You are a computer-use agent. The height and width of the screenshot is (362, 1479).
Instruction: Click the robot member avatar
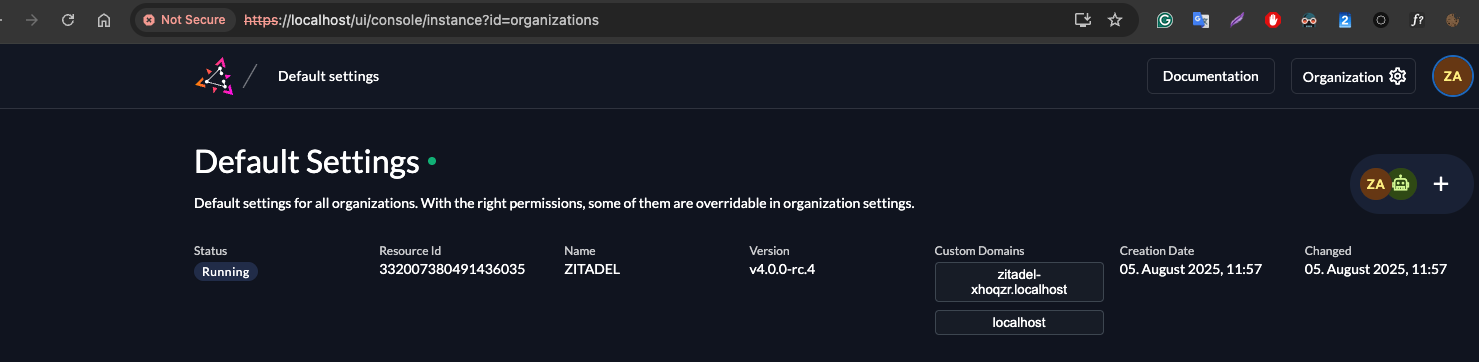coord(1401,184)
